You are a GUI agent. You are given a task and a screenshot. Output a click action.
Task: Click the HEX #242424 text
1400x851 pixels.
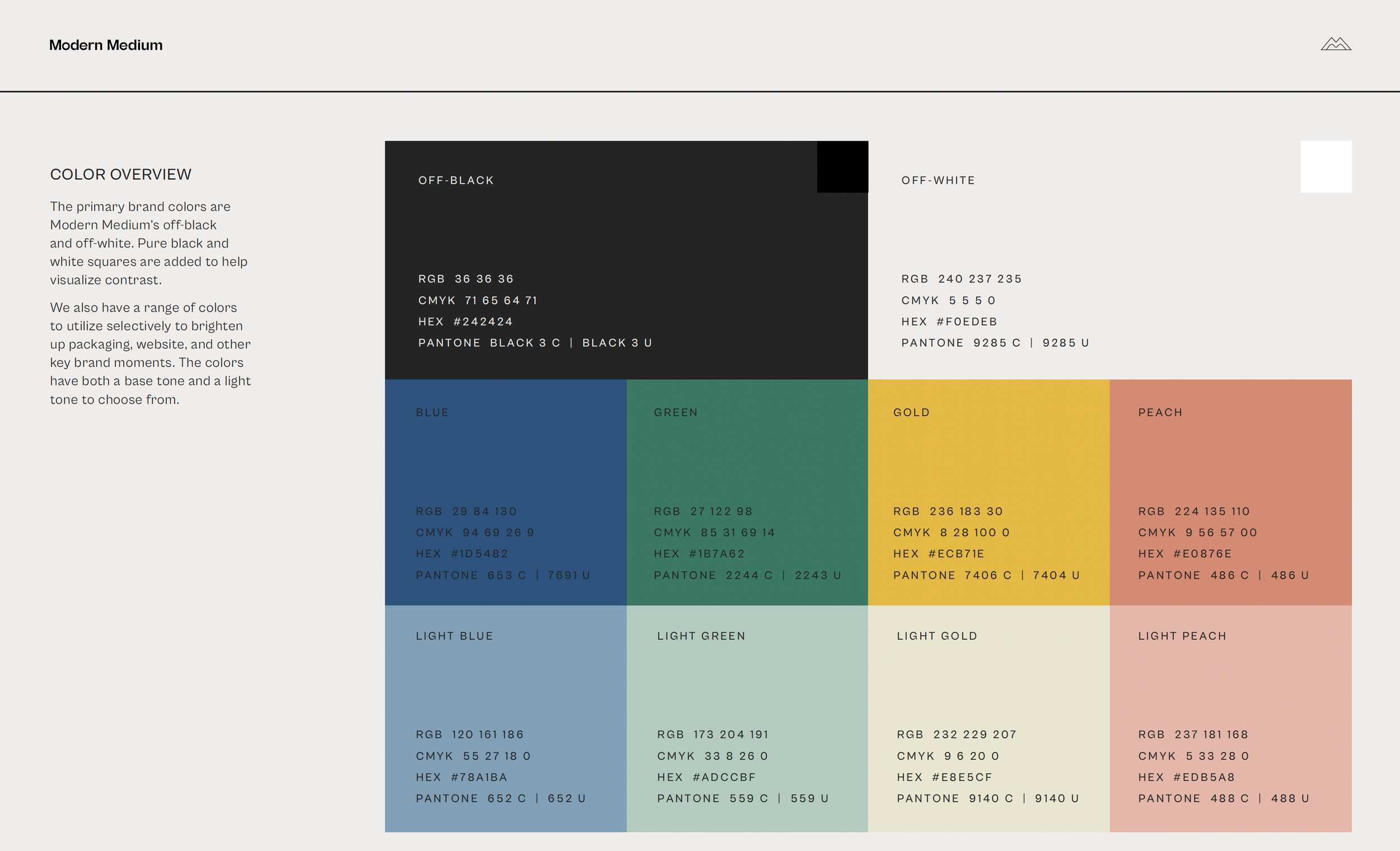(x=465, y=322)
